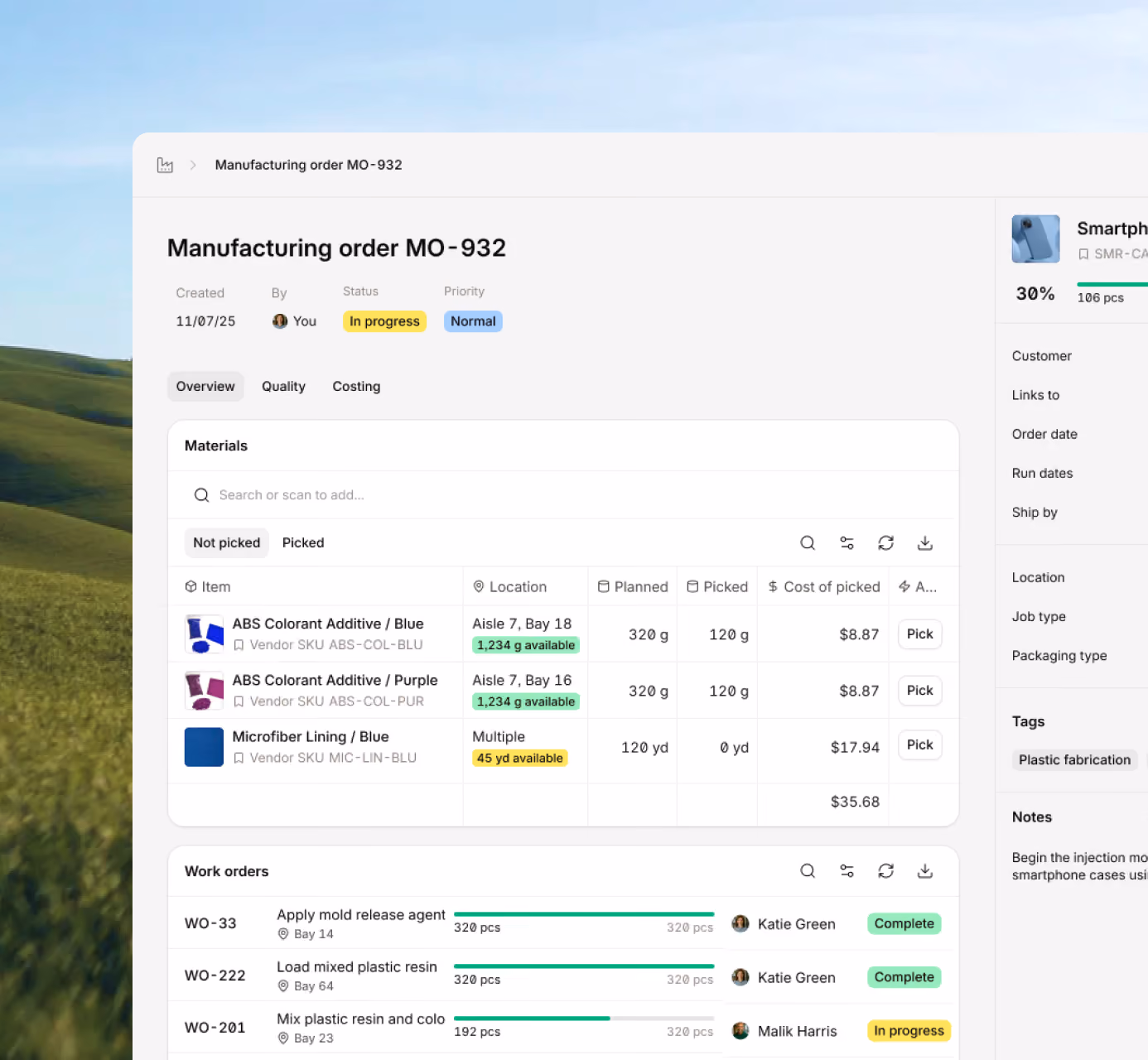Click the Complete status badge for WO-222

pos(904,977)
